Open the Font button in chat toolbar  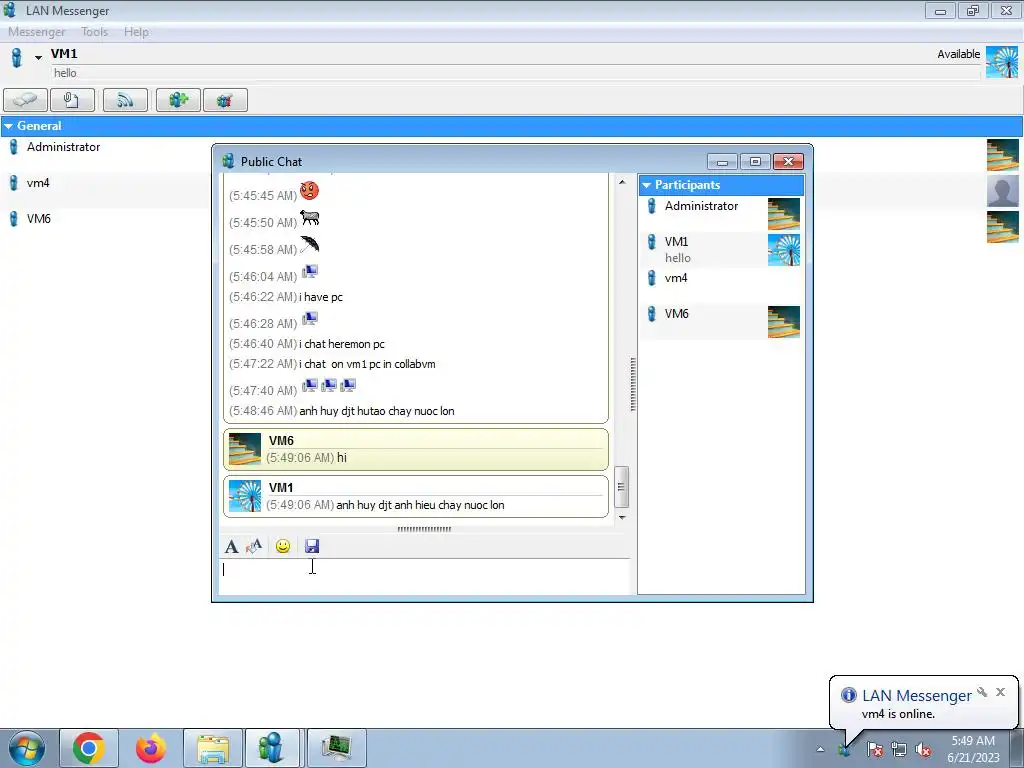(231, 547)
